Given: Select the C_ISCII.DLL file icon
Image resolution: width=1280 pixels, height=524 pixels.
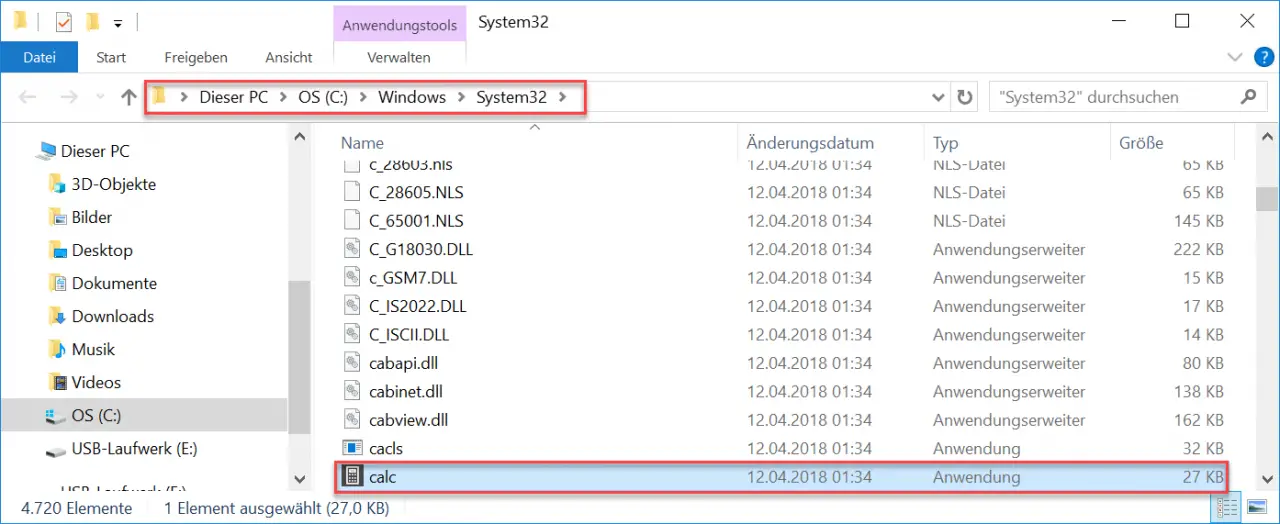Looking at the screenshot, I should pyautogui.click(x=351, y=335).
